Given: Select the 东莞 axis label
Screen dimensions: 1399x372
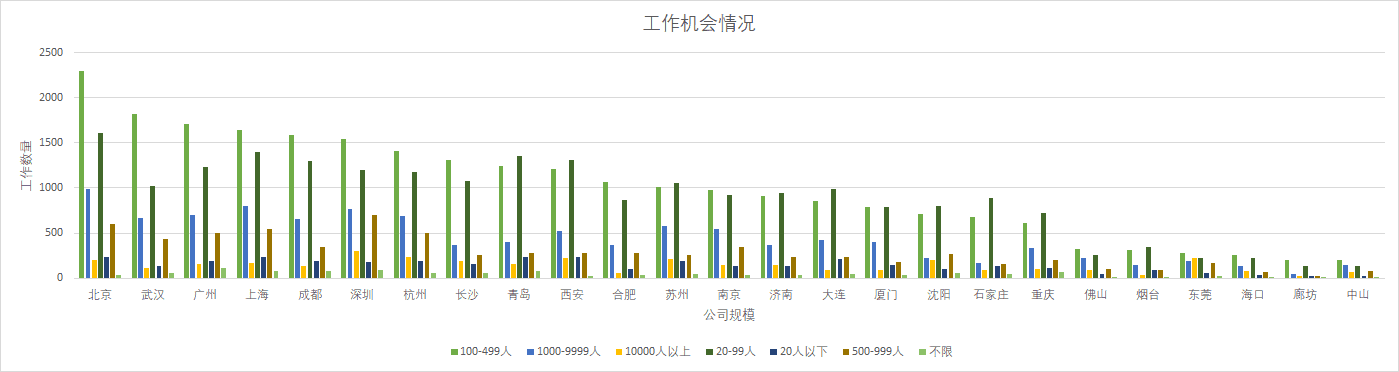Looking at the screenshot, I should coord(1200,295).
